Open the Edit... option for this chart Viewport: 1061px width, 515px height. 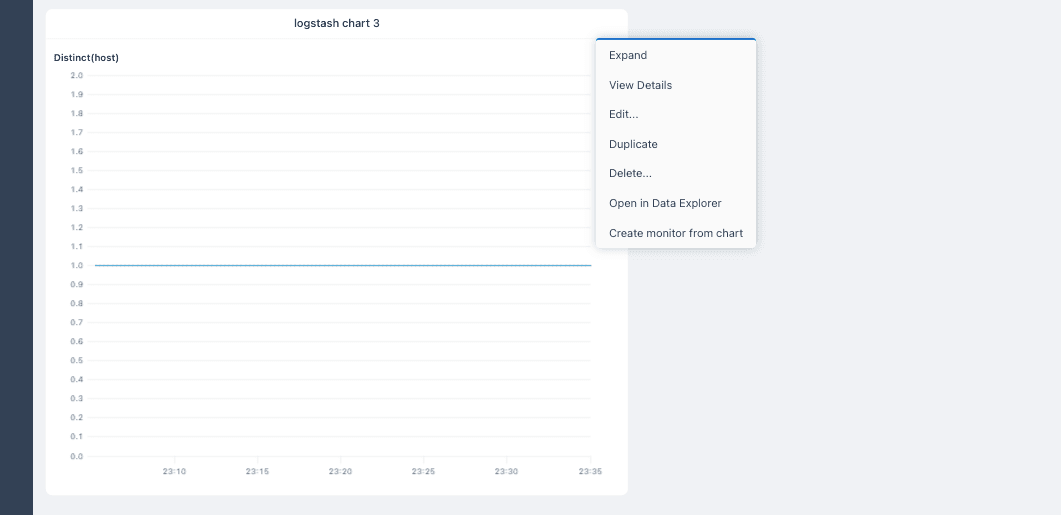[675, 114]
